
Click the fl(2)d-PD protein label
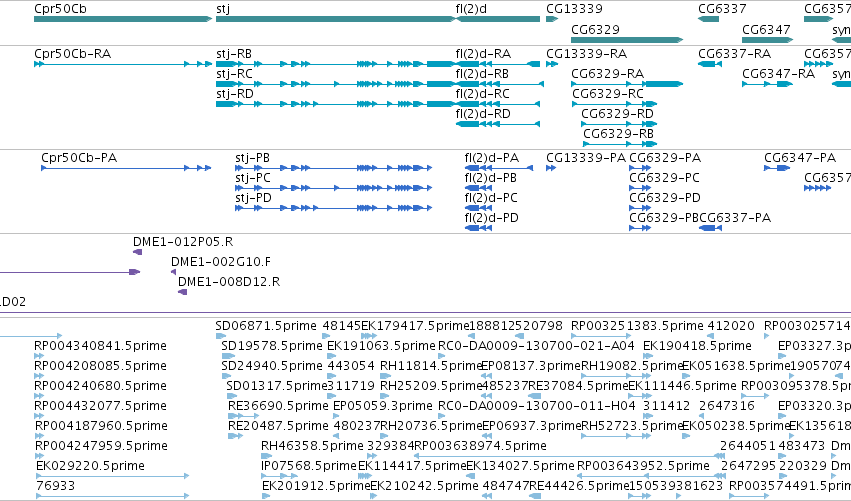492,218
